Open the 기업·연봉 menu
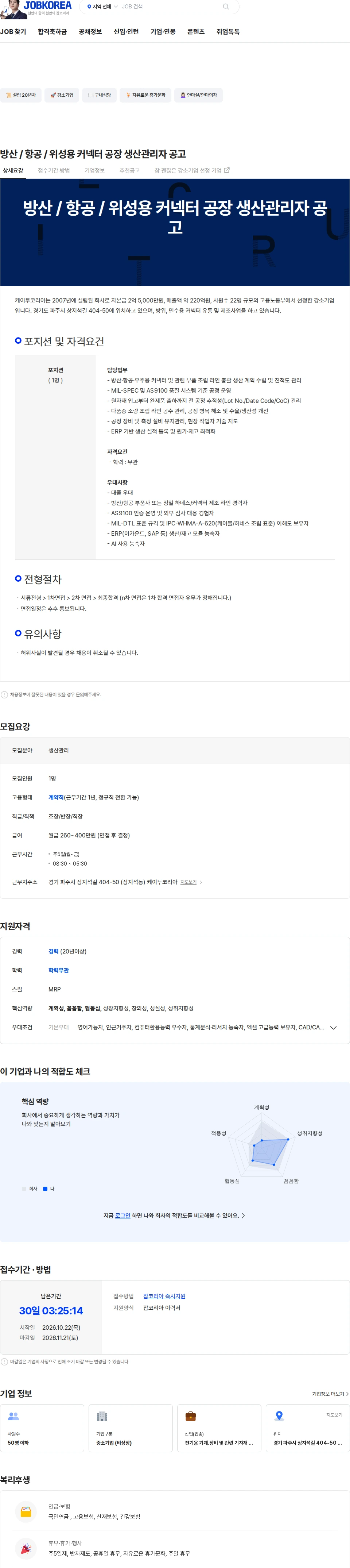 (x=163, y=32)
